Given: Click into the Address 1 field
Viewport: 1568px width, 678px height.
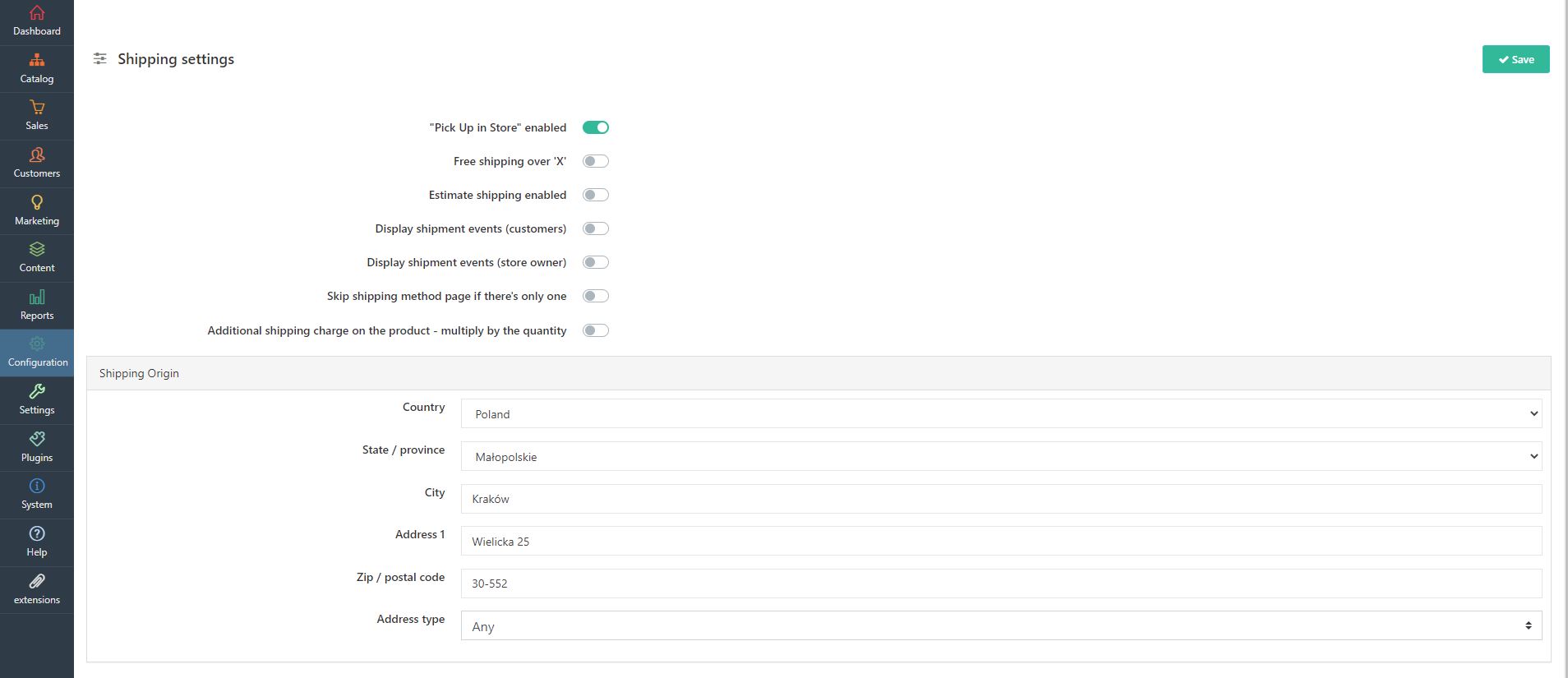Looking at the screenshot, I should click(1001, 541).
